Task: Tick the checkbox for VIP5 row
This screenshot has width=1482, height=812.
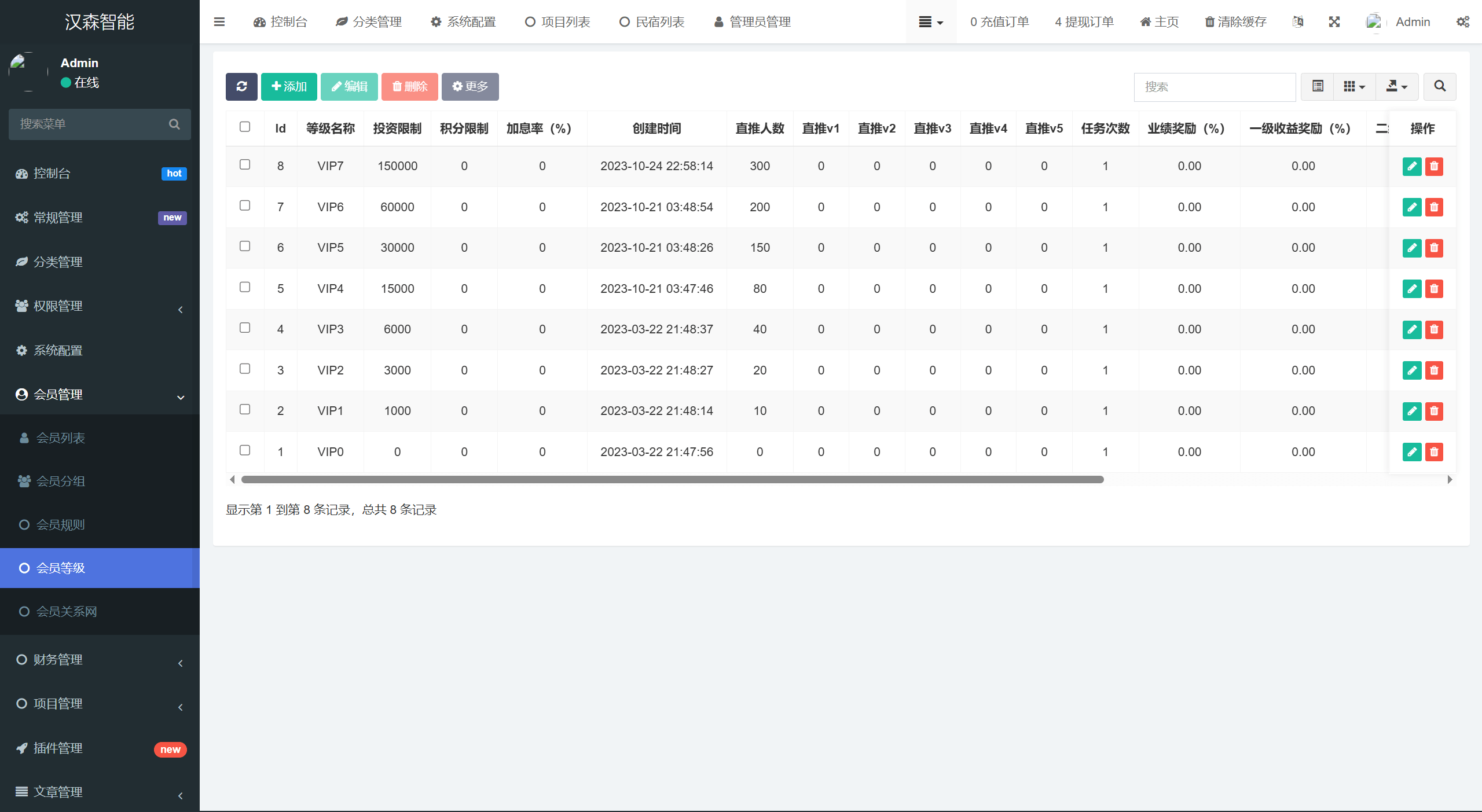Action: coord(245,247)
